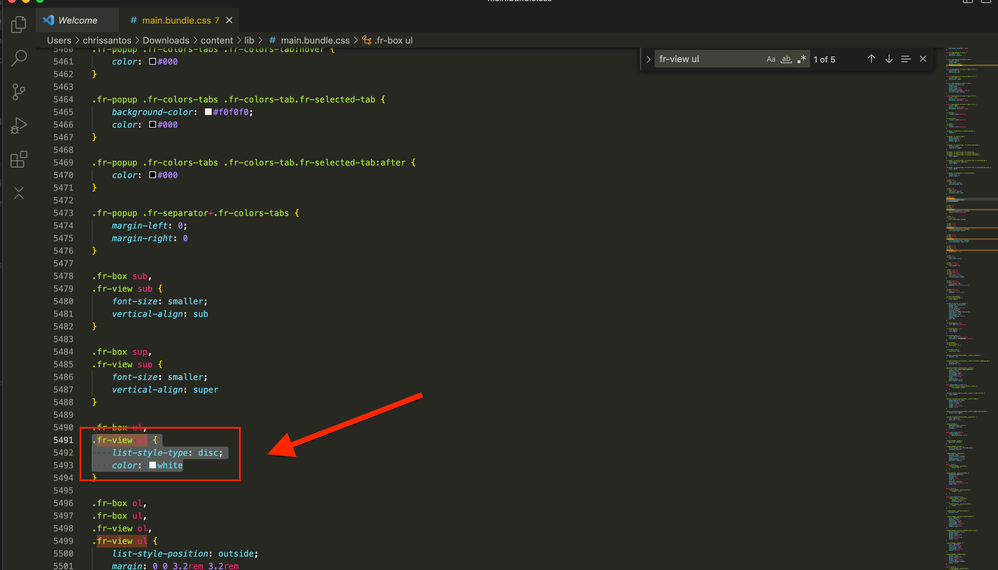Click the find input containing 'fr-view ul'
The image size is (998, 570).
tap(710, 59)
